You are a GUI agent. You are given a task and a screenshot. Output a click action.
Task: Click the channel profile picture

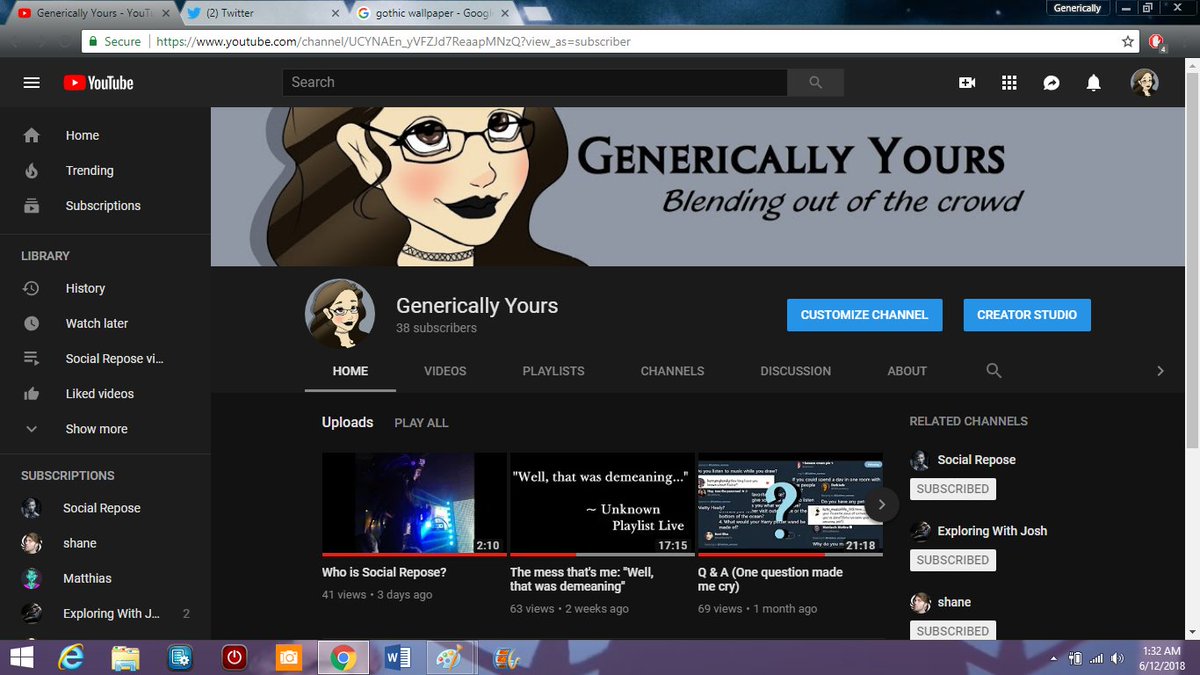click(340, 314)
